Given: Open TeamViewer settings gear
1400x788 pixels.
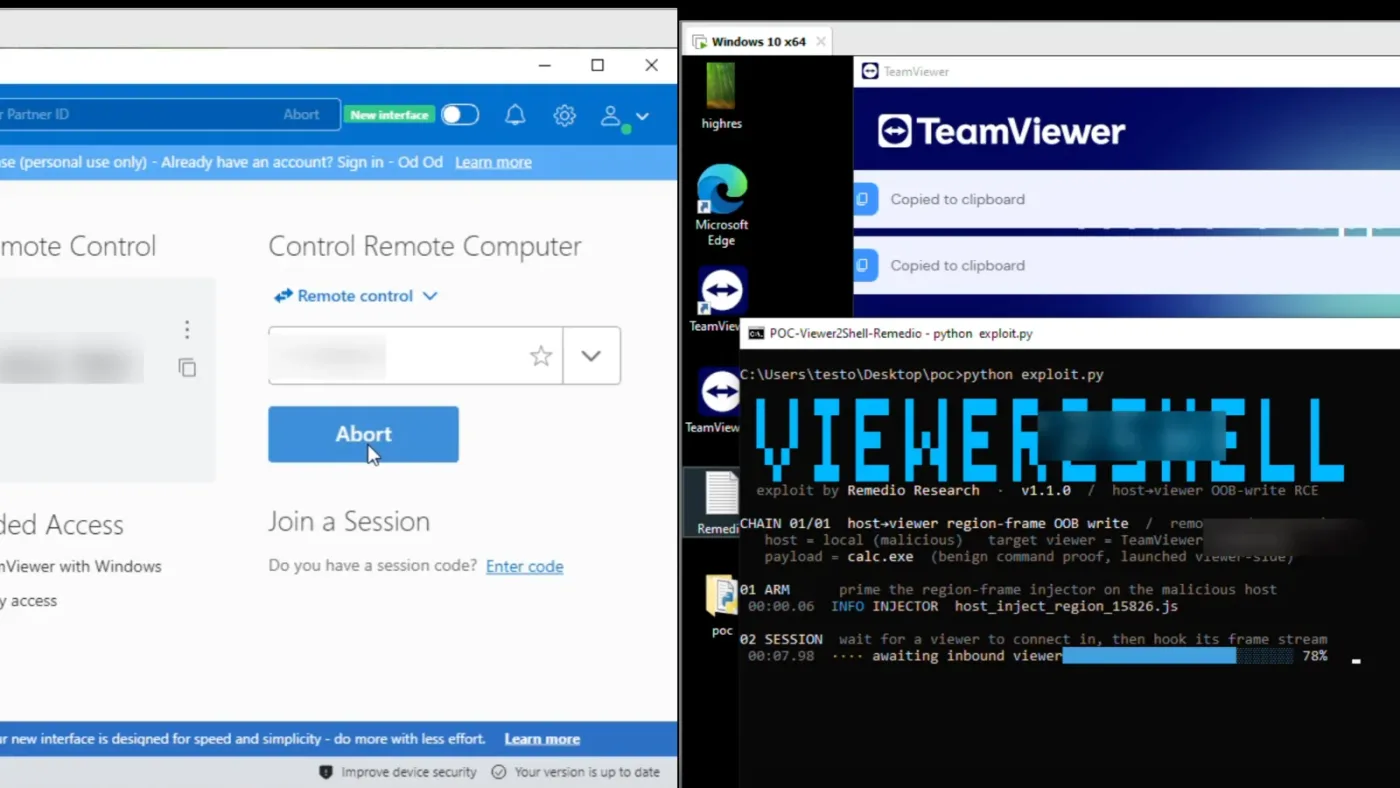Looking at the screenshot, I should point(565,115).
